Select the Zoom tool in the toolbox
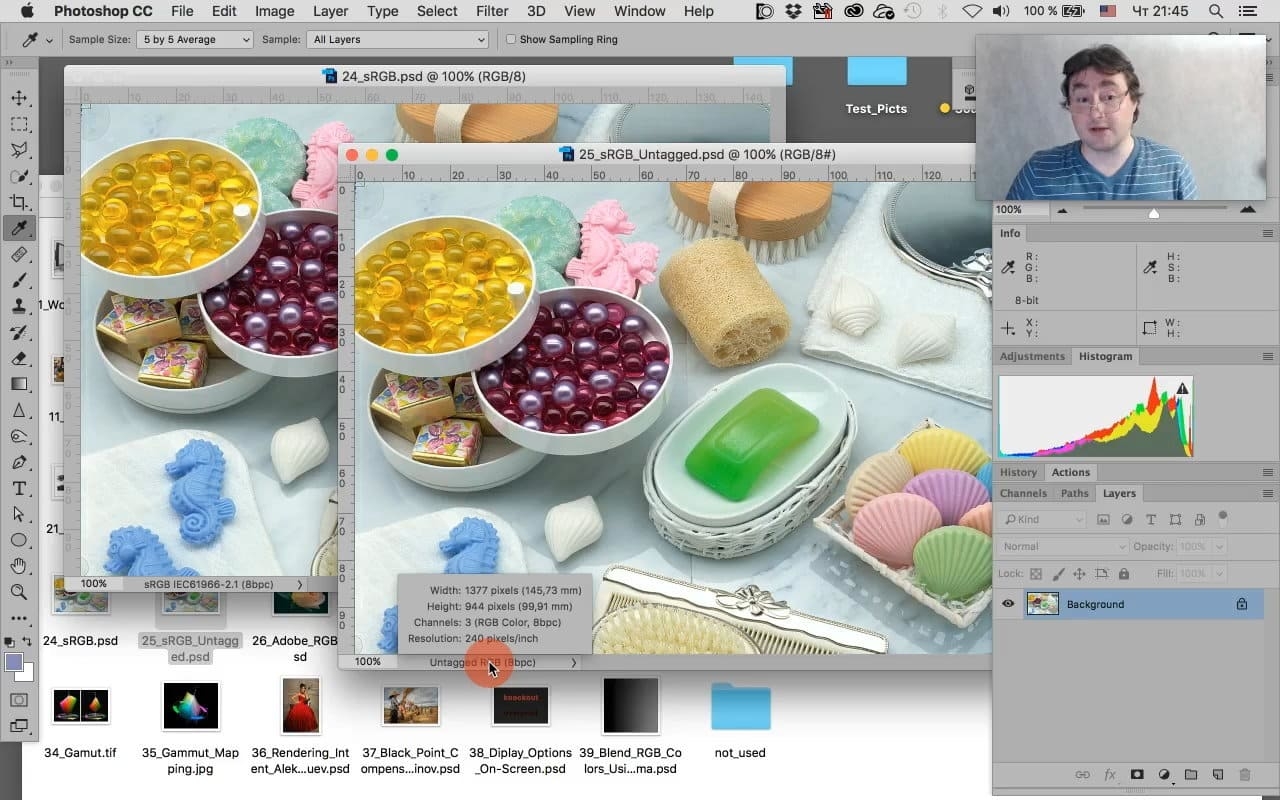The image size is (1280, 800). (x=19, y=592)
